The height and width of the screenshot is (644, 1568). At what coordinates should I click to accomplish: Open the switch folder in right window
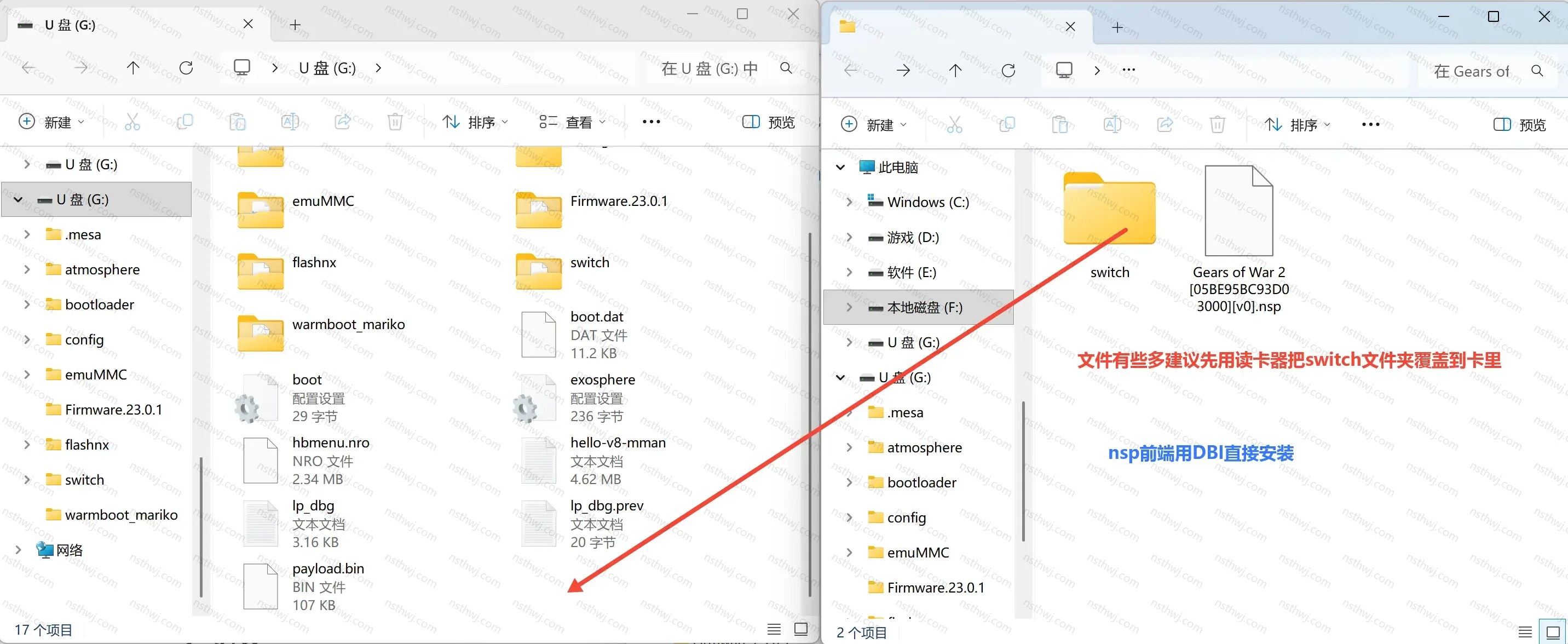click(x=1110, y=225)
